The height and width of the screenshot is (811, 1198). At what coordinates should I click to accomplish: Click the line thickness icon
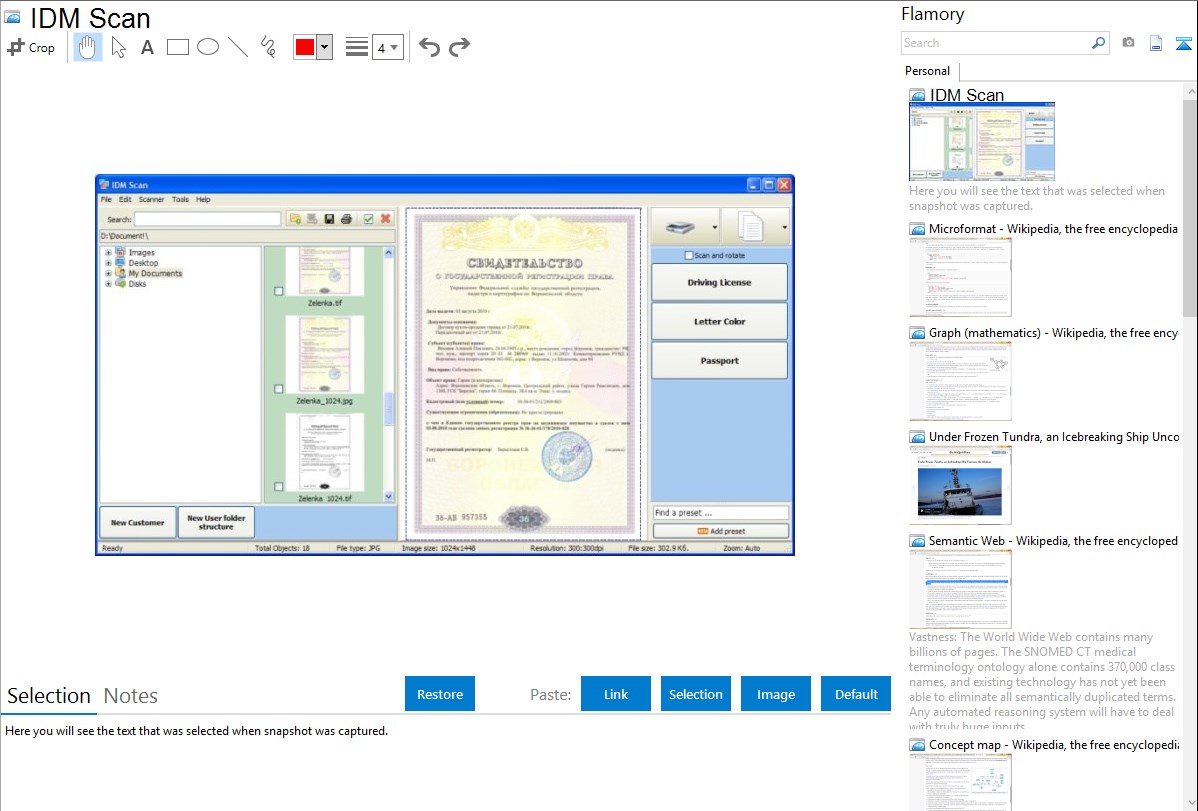pos(356,47)
